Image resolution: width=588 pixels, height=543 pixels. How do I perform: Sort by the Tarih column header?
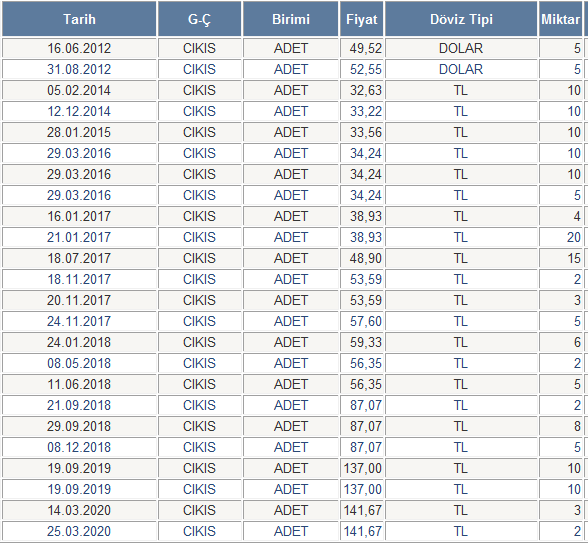79,19
